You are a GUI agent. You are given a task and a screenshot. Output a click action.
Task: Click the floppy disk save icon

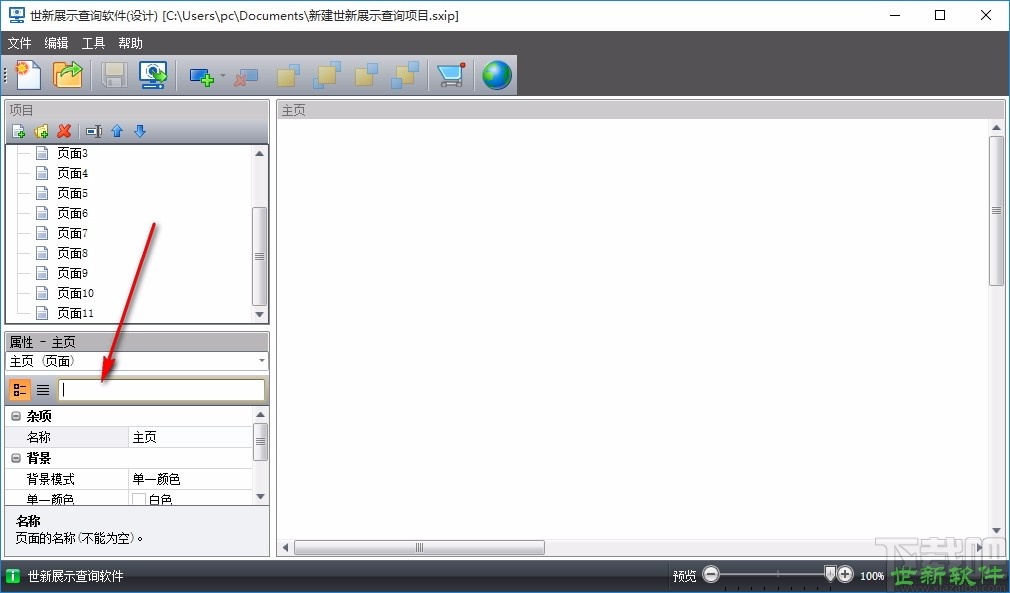coord(114,75)
